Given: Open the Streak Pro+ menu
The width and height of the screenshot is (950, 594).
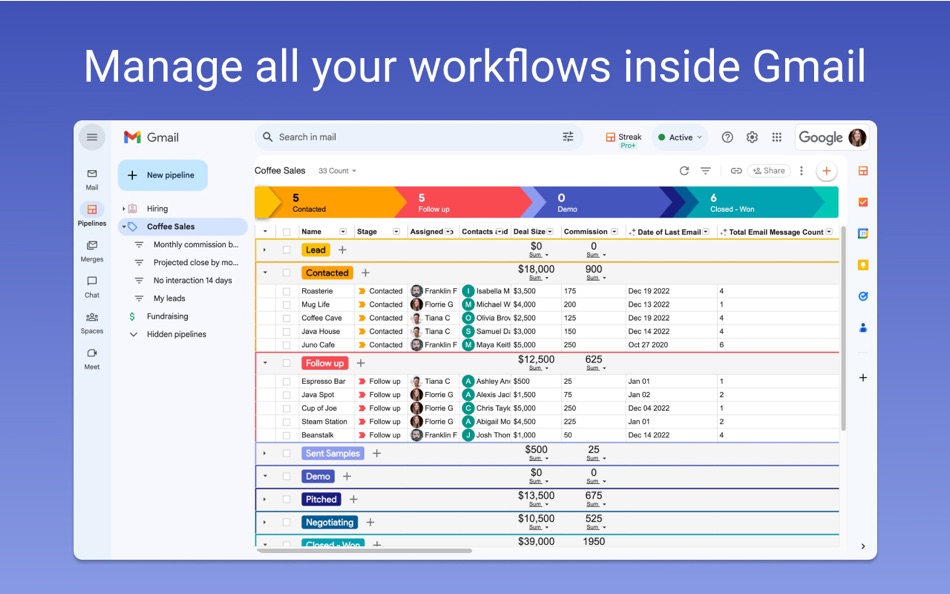Looking at the screenshot, I should 623,139.
